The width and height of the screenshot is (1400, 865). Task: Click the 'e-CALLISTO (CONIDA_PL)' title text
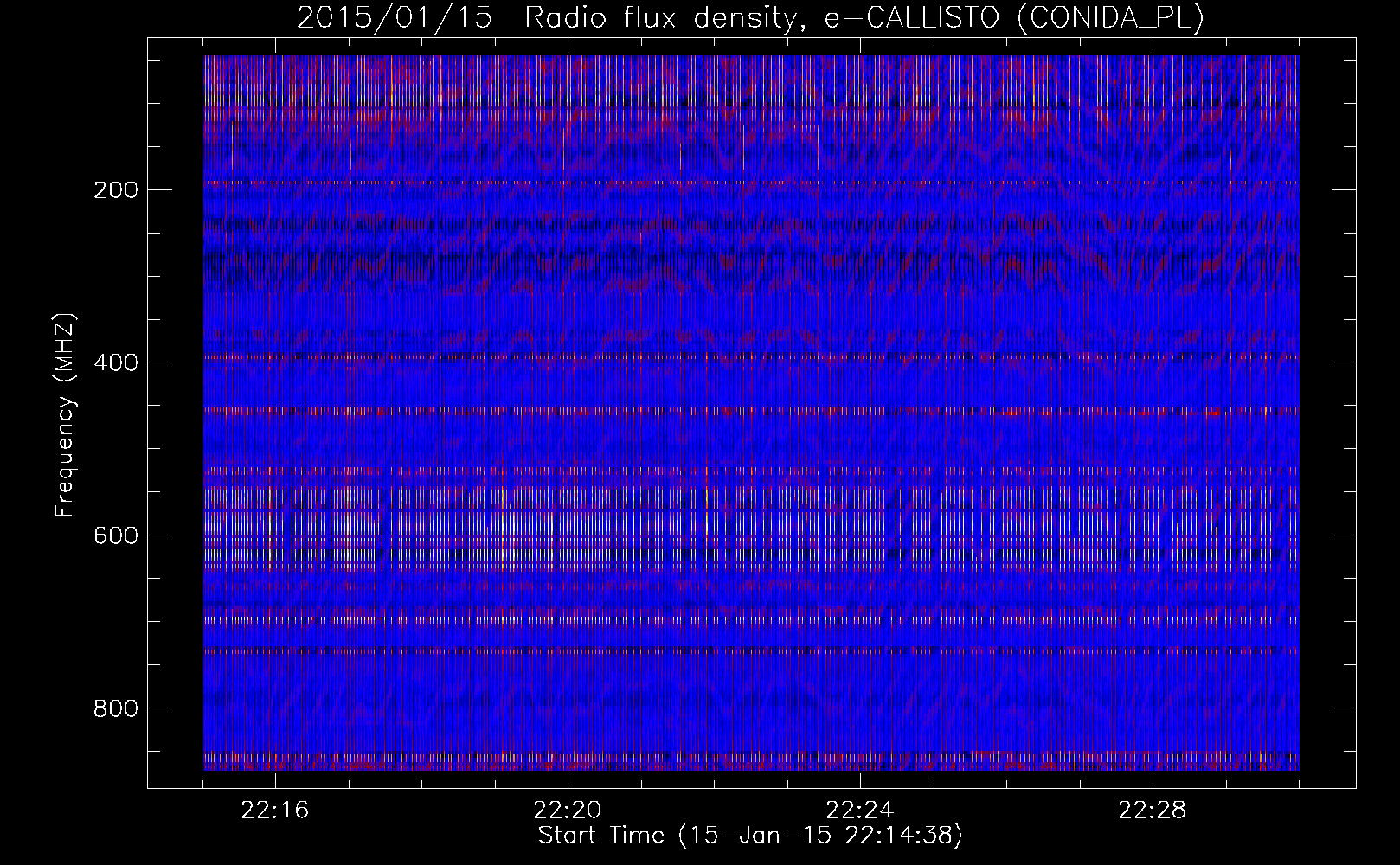pos(1013,17)
